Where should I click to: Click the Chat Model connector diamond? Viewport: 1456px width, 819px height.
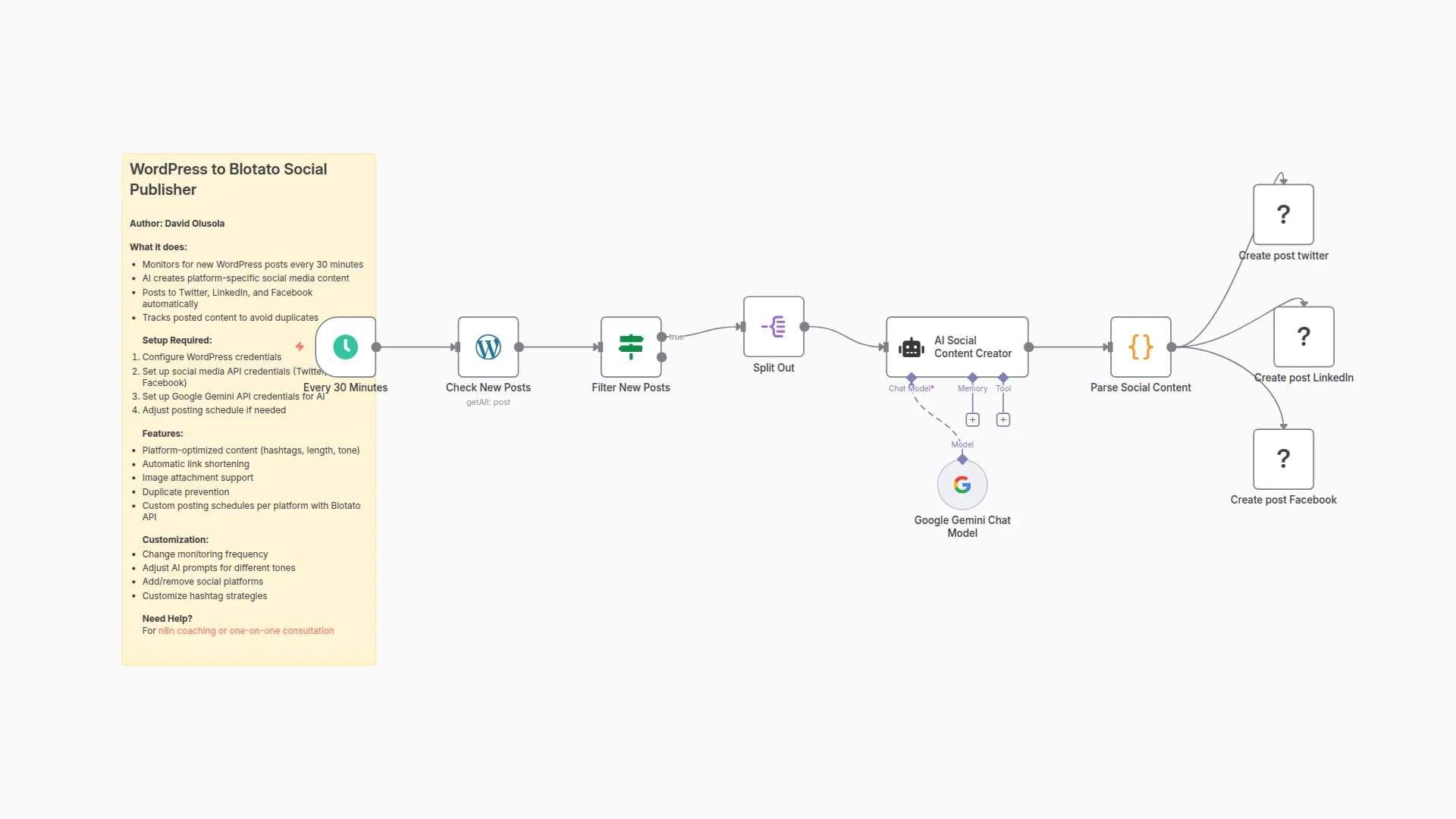click(x=912, y=378)
